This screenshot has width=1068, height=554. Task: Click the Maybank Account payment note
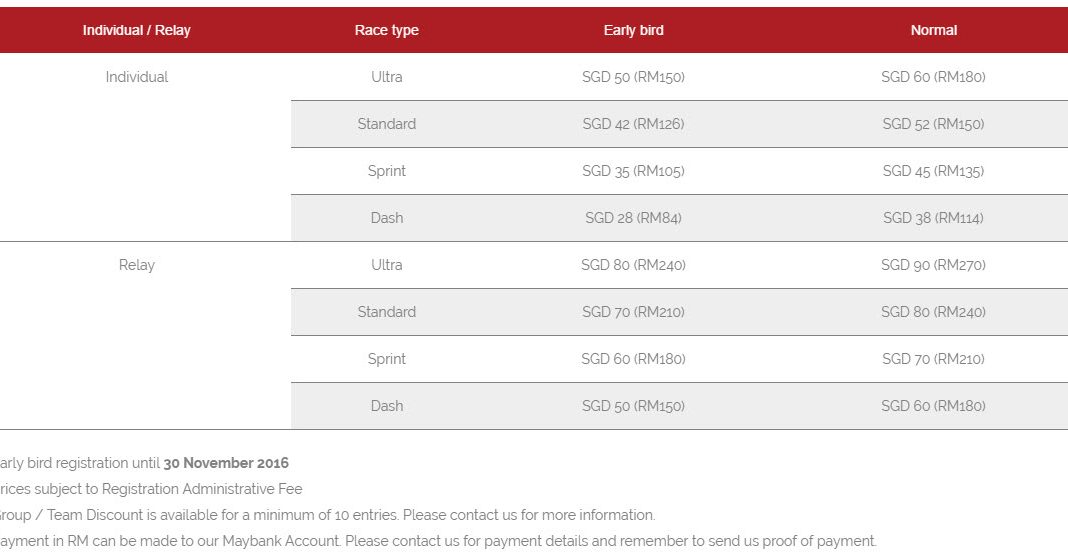click(x=438, y=541)
